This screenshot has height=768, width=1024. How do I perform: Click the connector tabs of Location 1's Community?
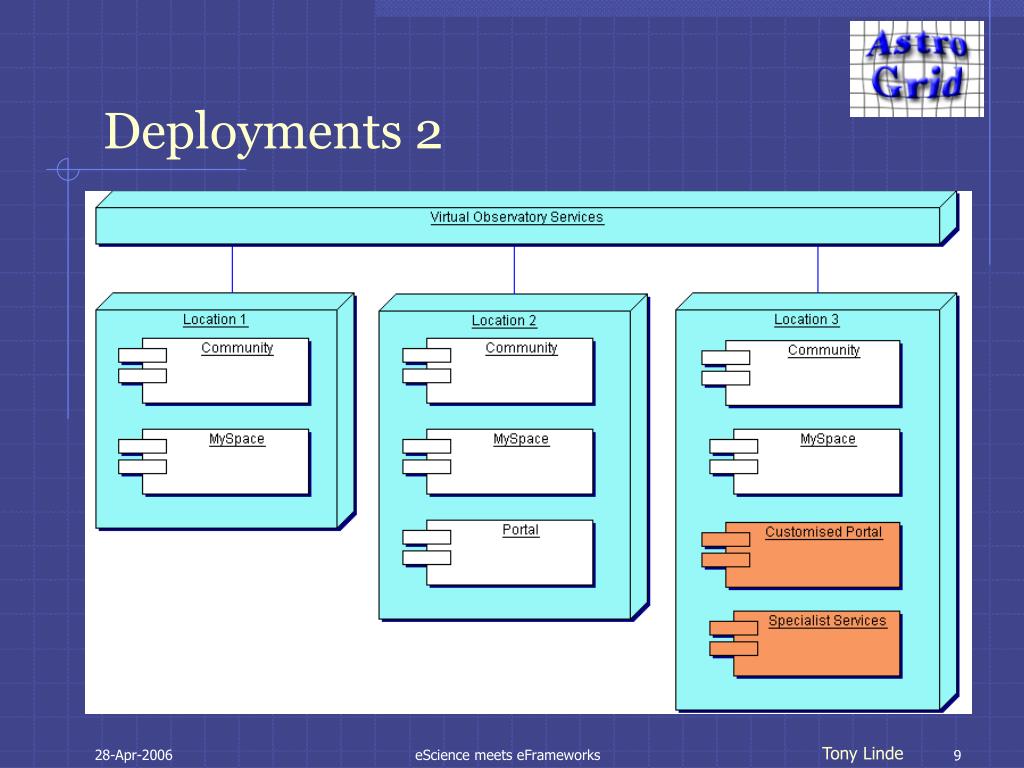pyautogui.click(x=142, y=366)
